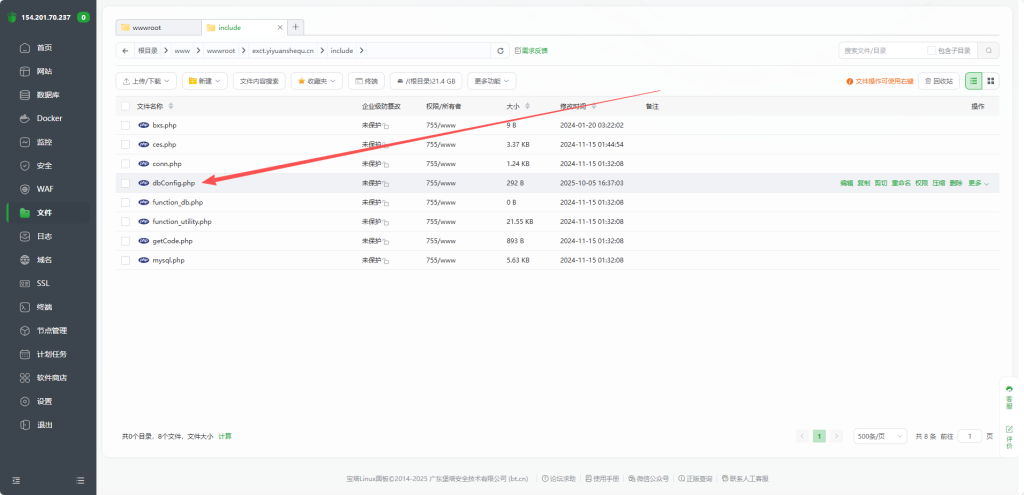1024x495 pixels.
Task: Expand the 上传/下载 dropdown
Action: click(147, 81)
